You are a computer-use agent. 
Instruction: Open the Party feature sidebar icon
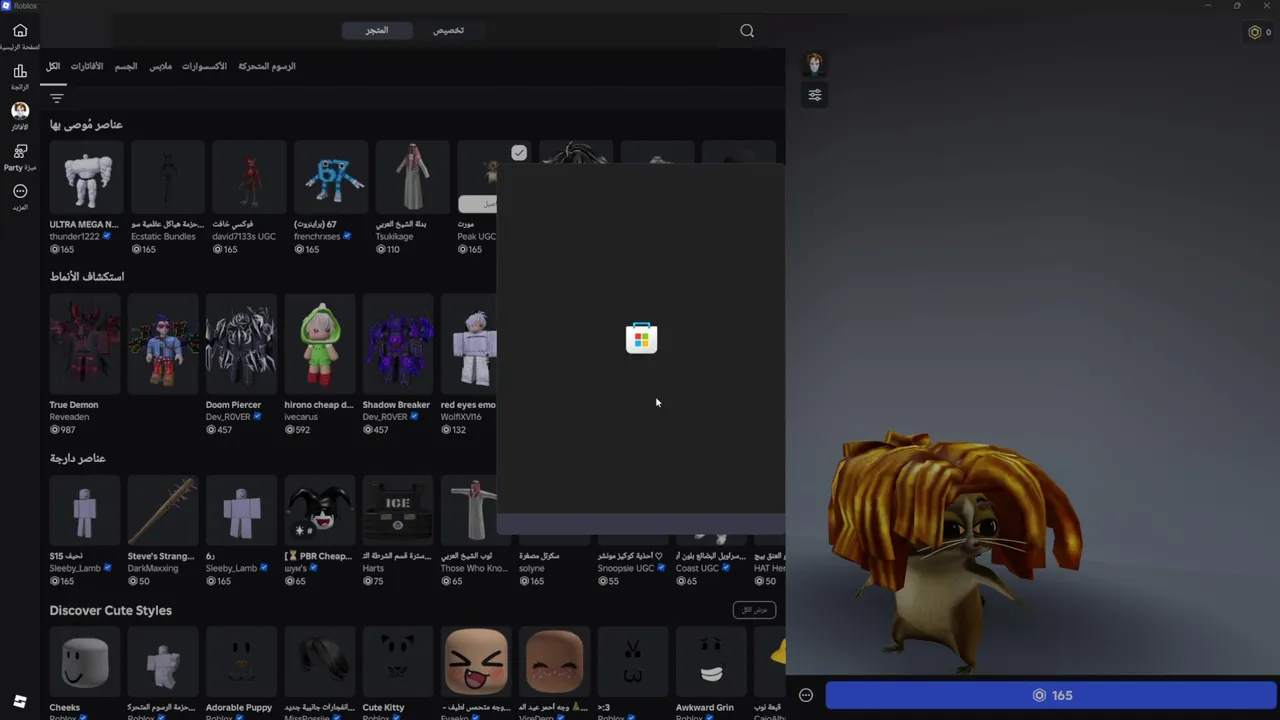(20, 151)
